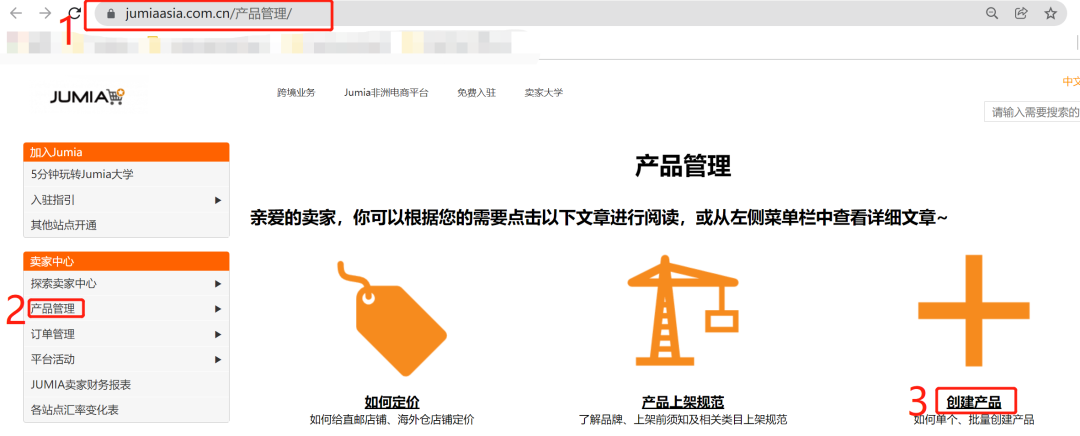Click the 产品管理 page heading

(683, 167)
